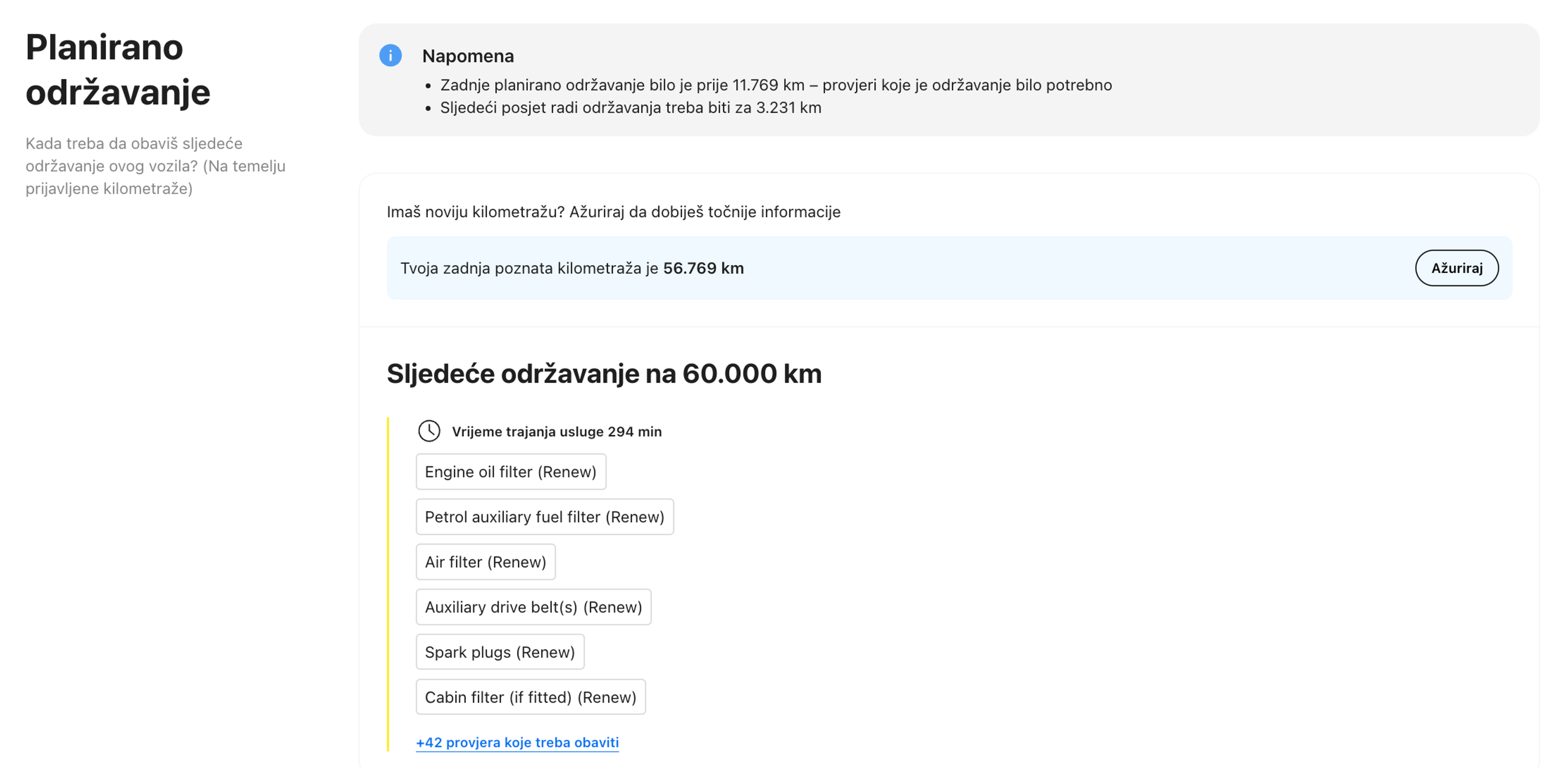Image resolution: width=1568 pixels, height=768 pixels.
Task: Select the Engine oil filter (Renew) chip
Action: point(510,471)
